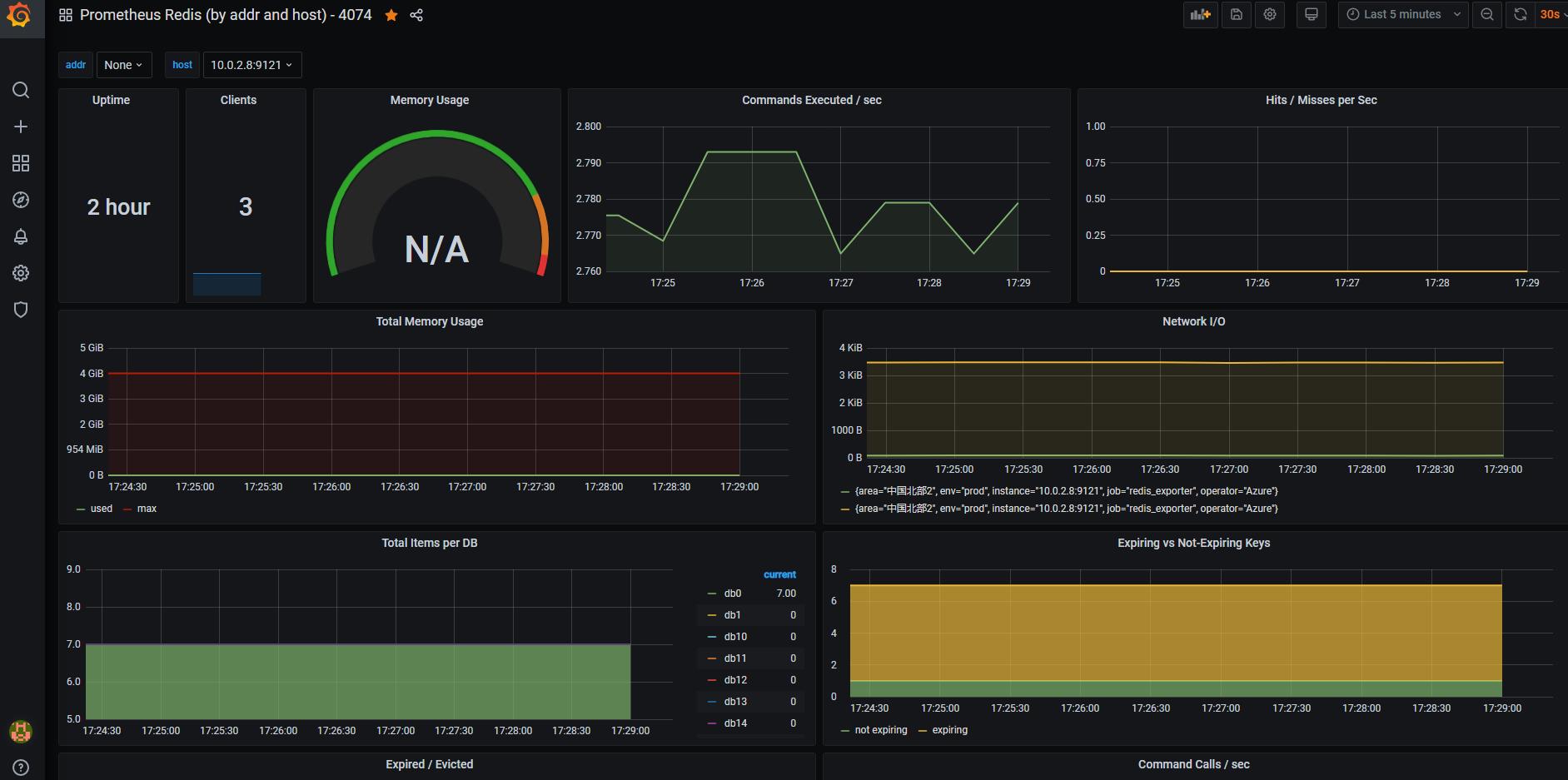Toggle the not expiring series in legend
This screenshot has height=780, width=1568.
(881, 730)
